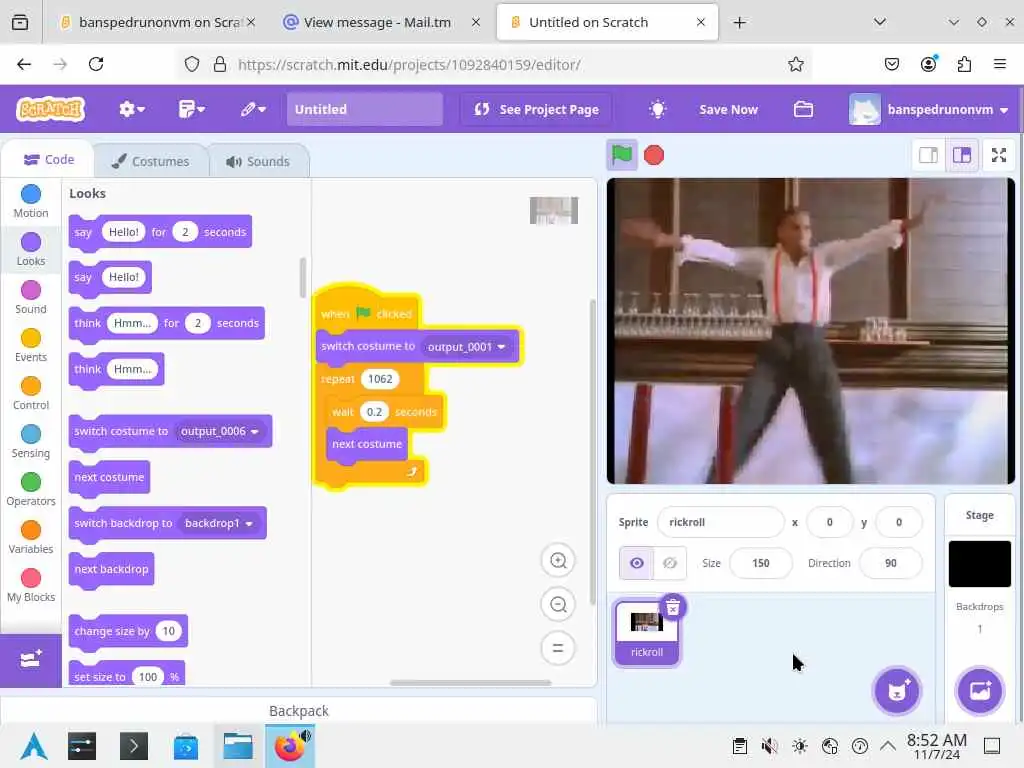The width and height of the screenshot is (1024, 768).
Task: Open My Stuff folder icon
Action: tap(803, 109)
